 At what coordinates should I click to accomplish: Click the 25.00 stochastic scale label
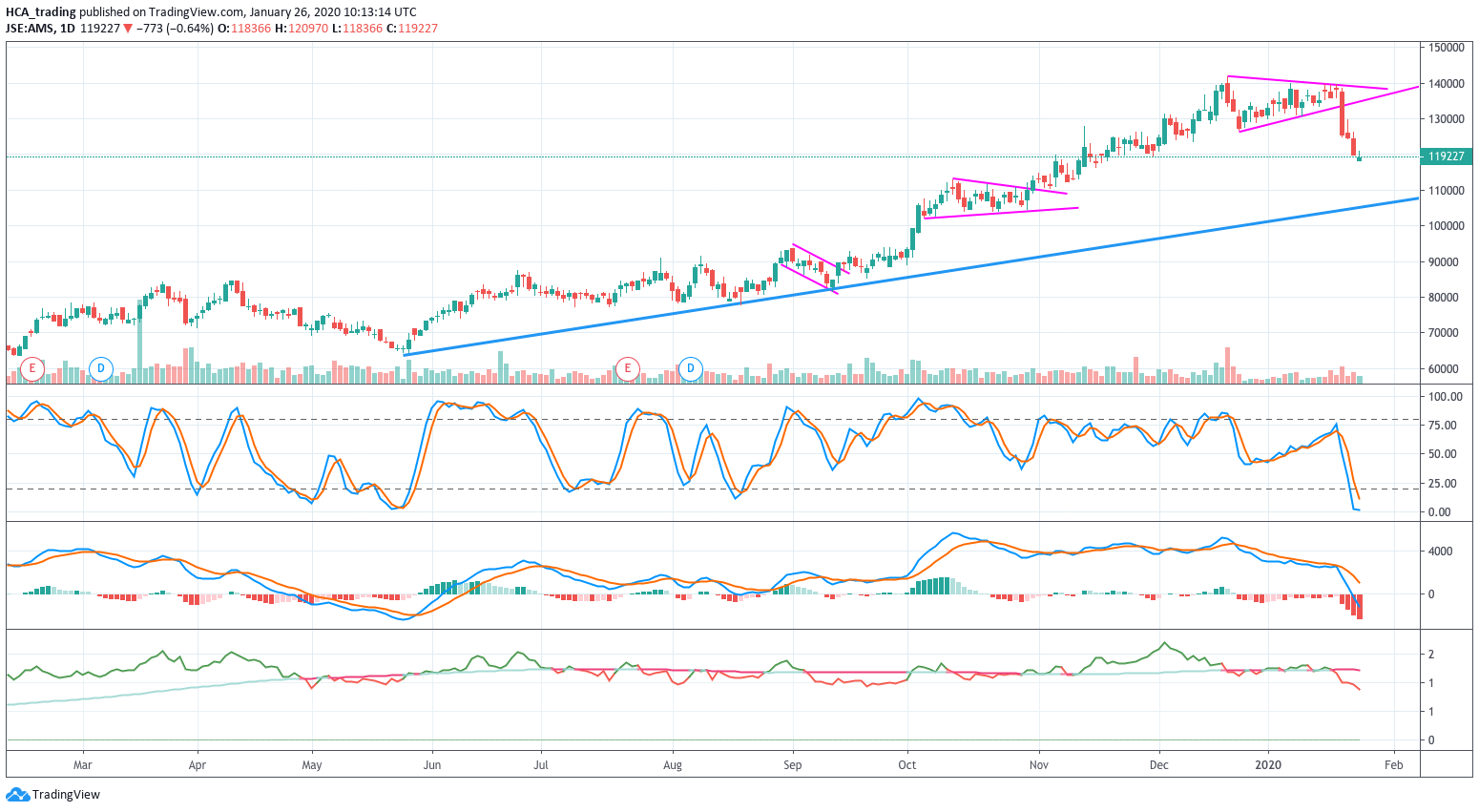(x=1443, y=484)
